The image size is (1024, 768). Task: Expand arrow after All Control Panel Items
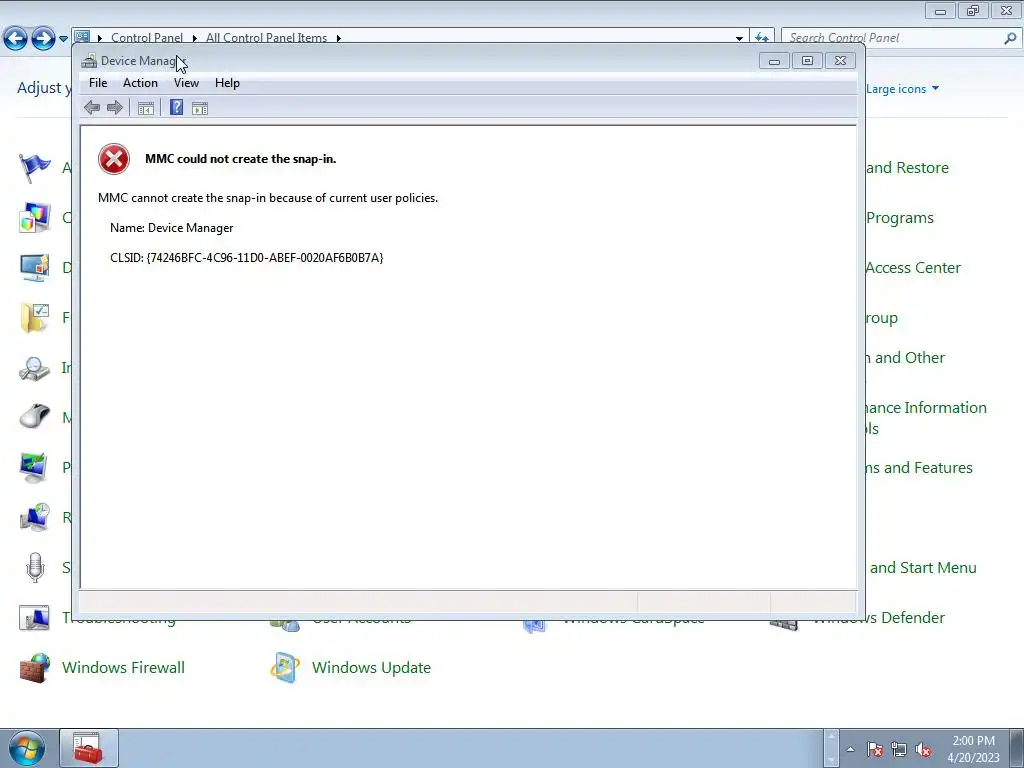338,38
